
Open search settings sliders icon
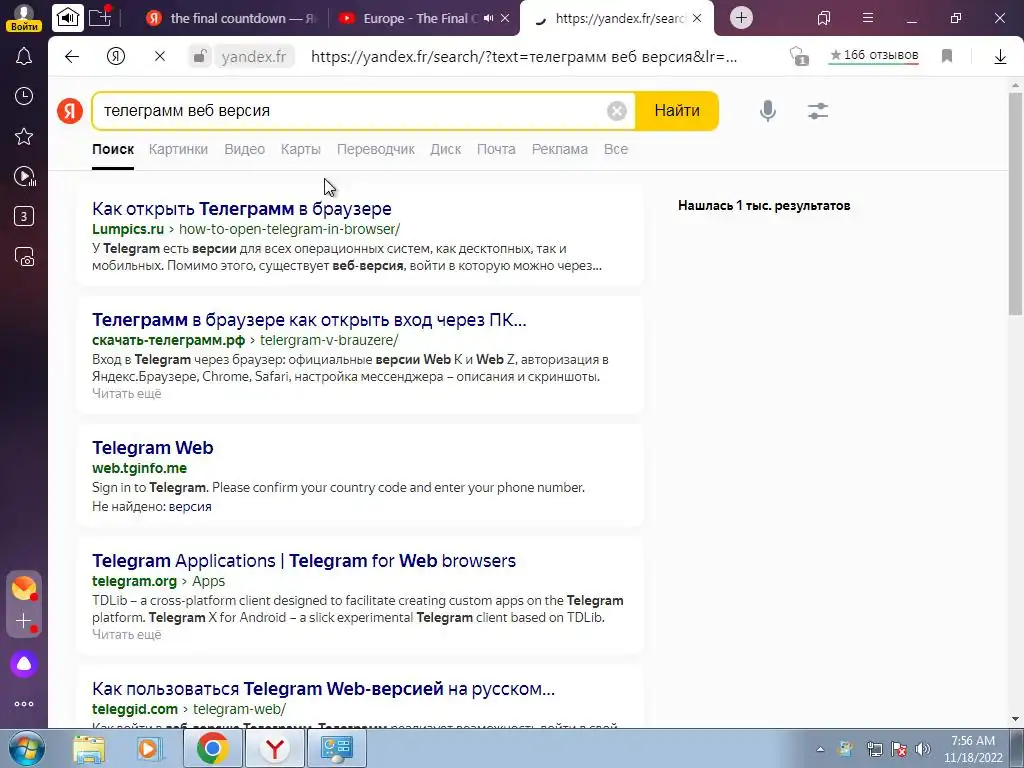pyautogui.click(x=818, y=111)
